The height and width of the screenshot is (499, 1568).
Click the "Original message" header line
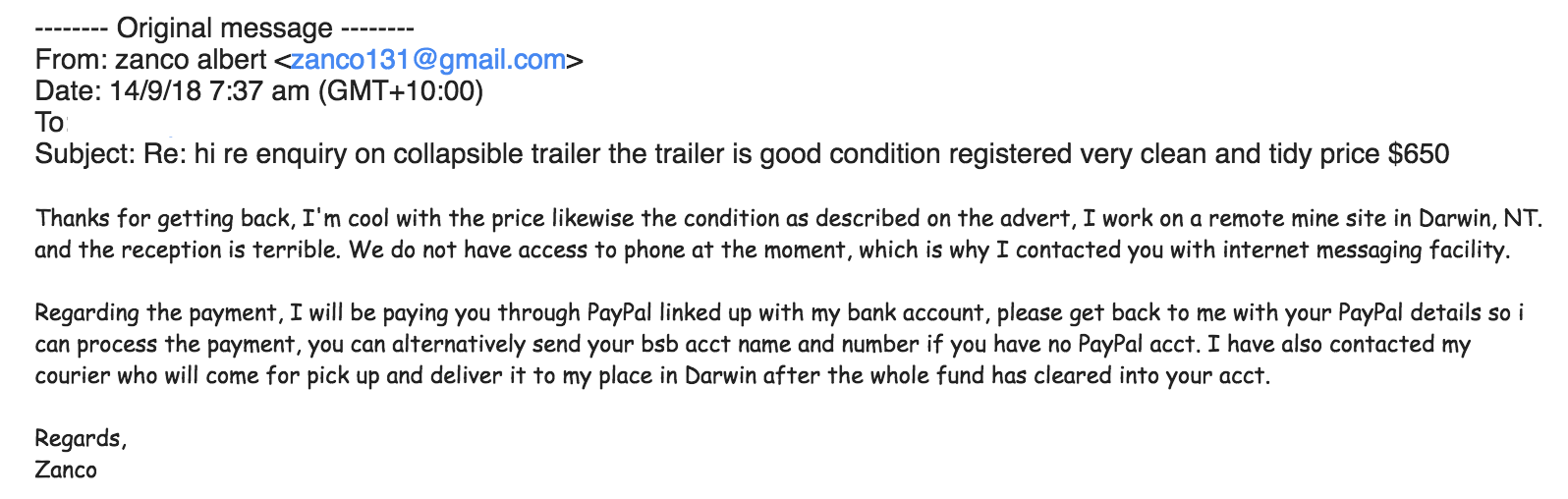224,28
